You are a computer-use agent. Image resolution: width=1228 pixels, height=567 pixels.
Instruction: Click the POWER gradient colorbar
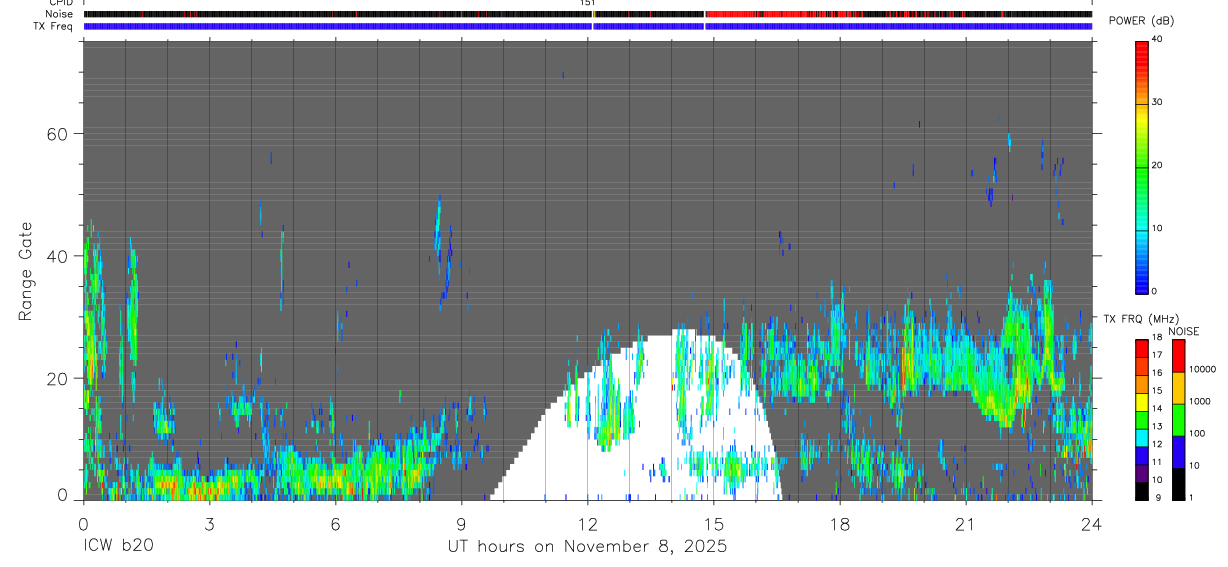click(1141, 166)
